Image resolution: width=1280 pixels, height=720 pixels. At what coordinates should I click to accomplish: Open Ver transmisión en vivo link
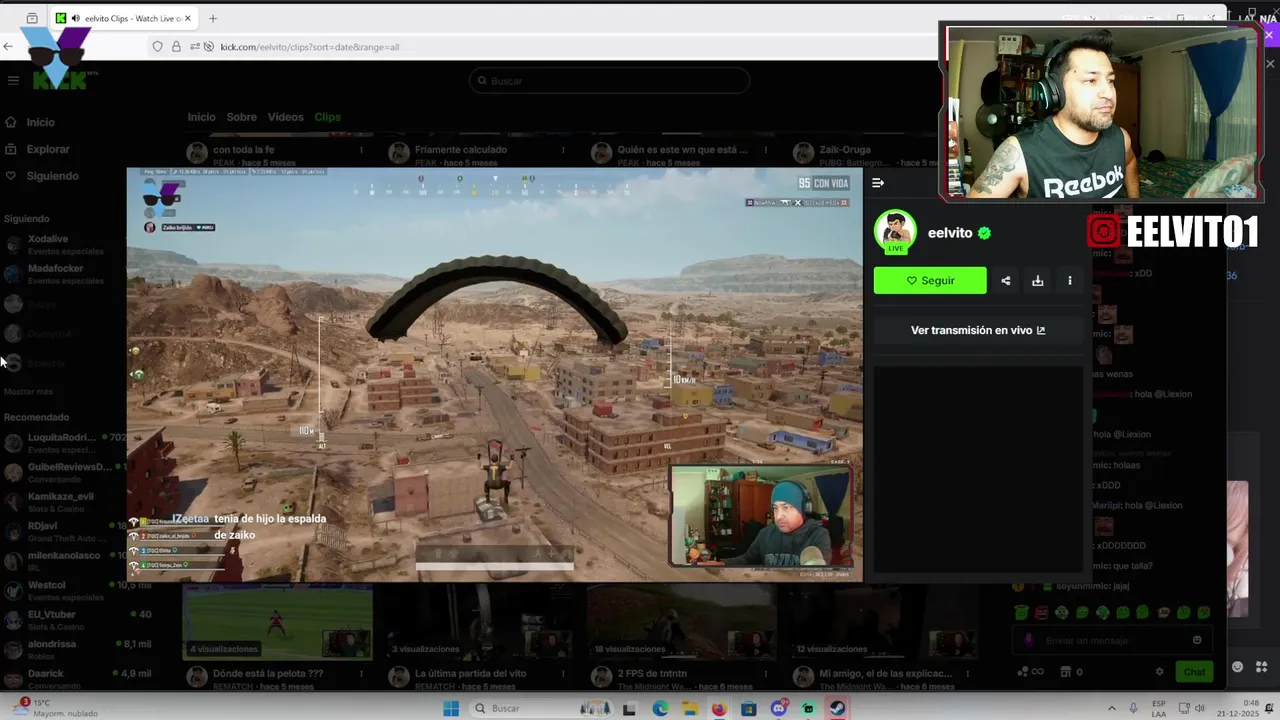(978, 330)
